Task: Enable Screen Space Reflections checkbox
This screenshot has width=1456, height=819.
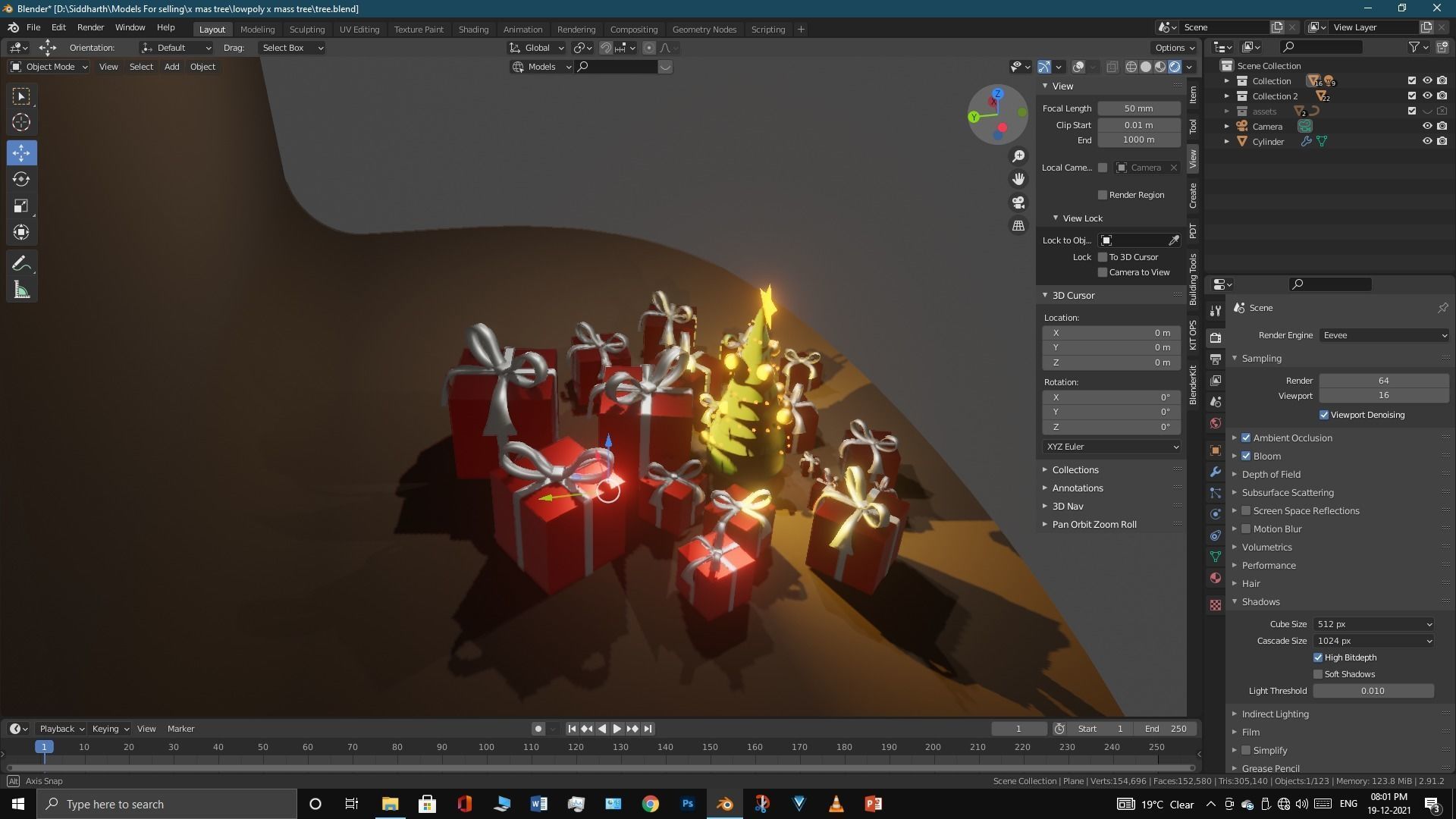Action: click(x=1246, y=510)
